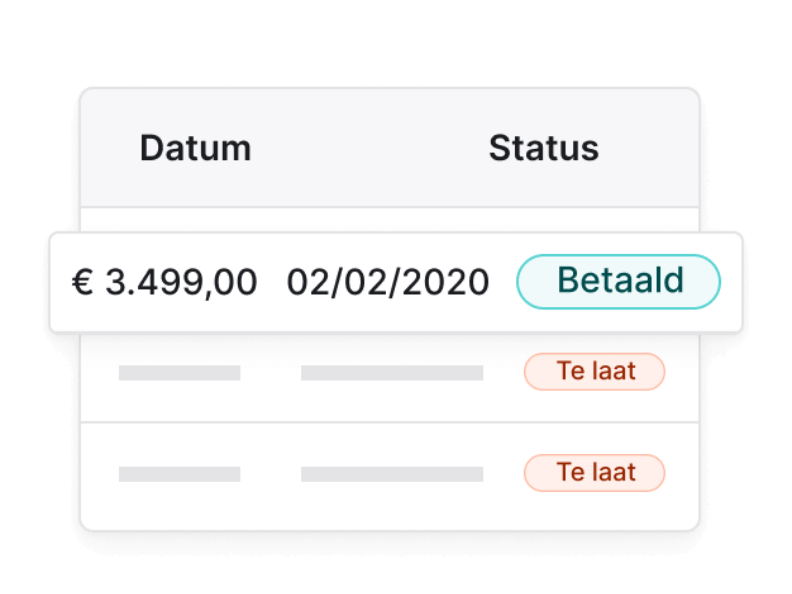
Task: Click the euro currency symbol
Action: tap(82, 282)
